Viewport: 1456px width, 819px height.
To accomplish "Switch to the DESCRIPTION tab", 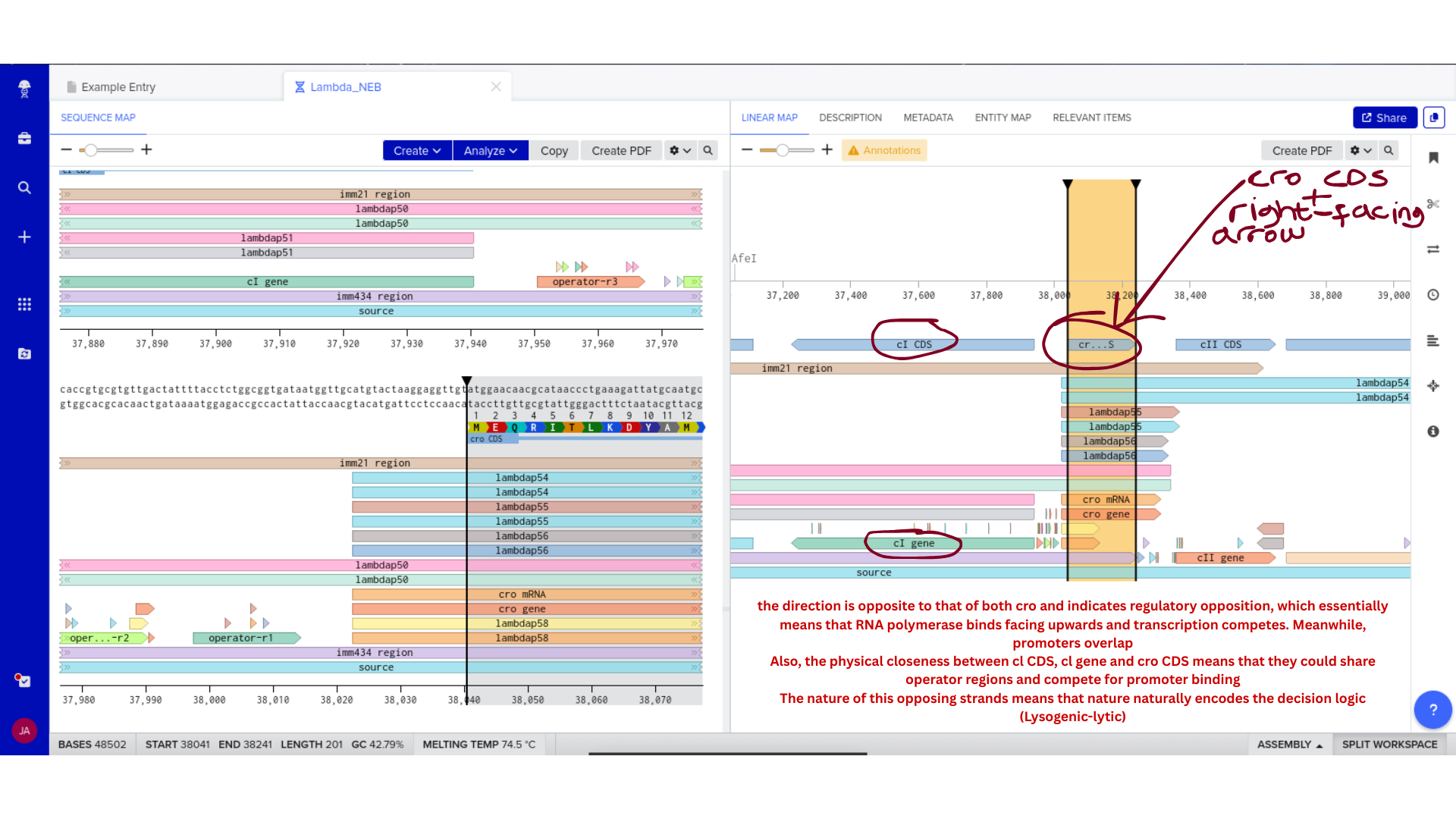I will [850, 118].
